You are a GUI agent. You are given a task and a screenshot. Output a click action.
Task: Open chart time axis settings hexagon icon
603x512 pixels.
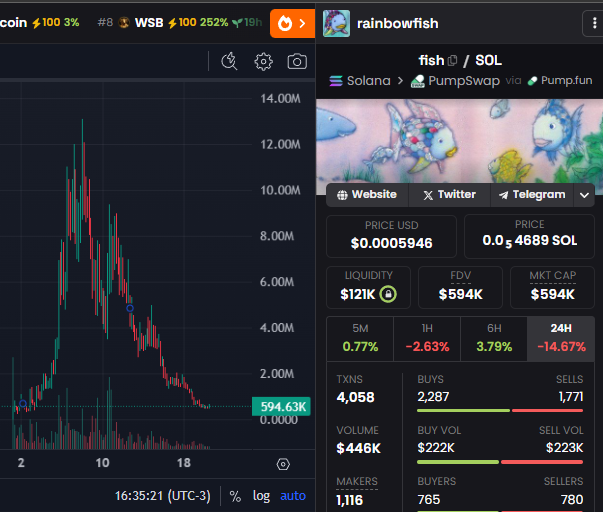tap(283, 464)
